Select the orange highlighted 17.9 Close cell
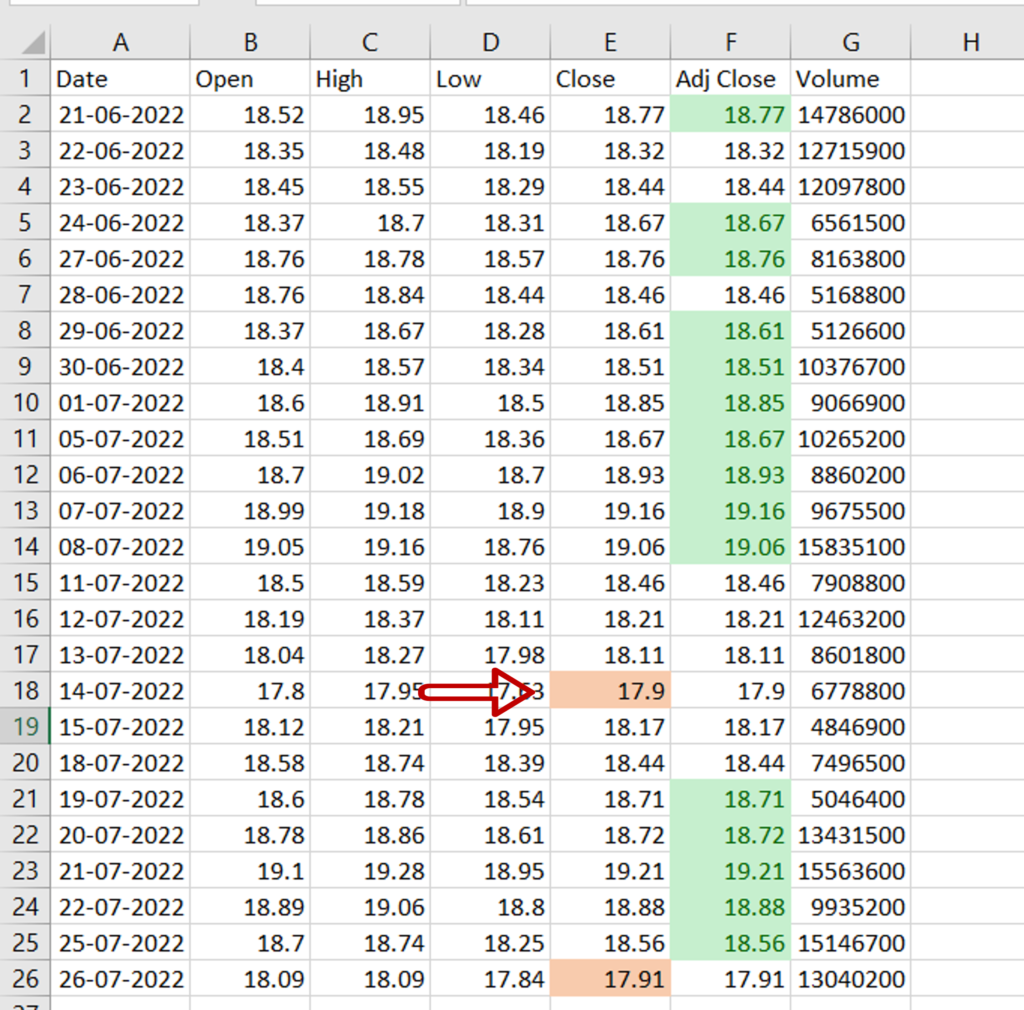 pyautogui.click(x=610, y=691)
